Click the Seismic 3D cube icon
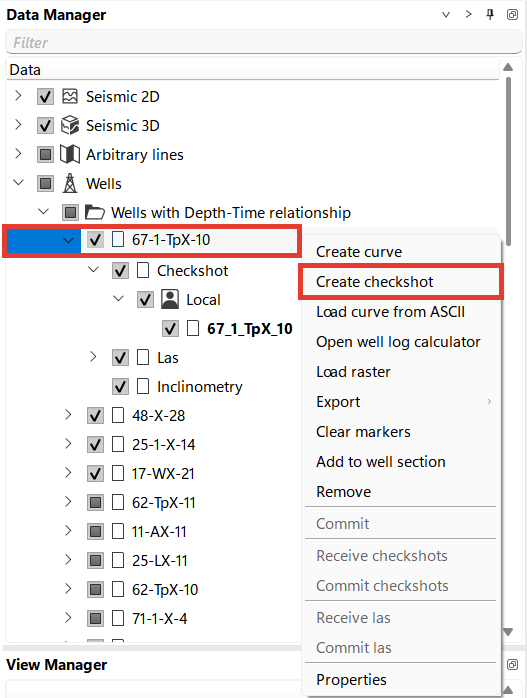527x698 pixels. click(70, 125)
